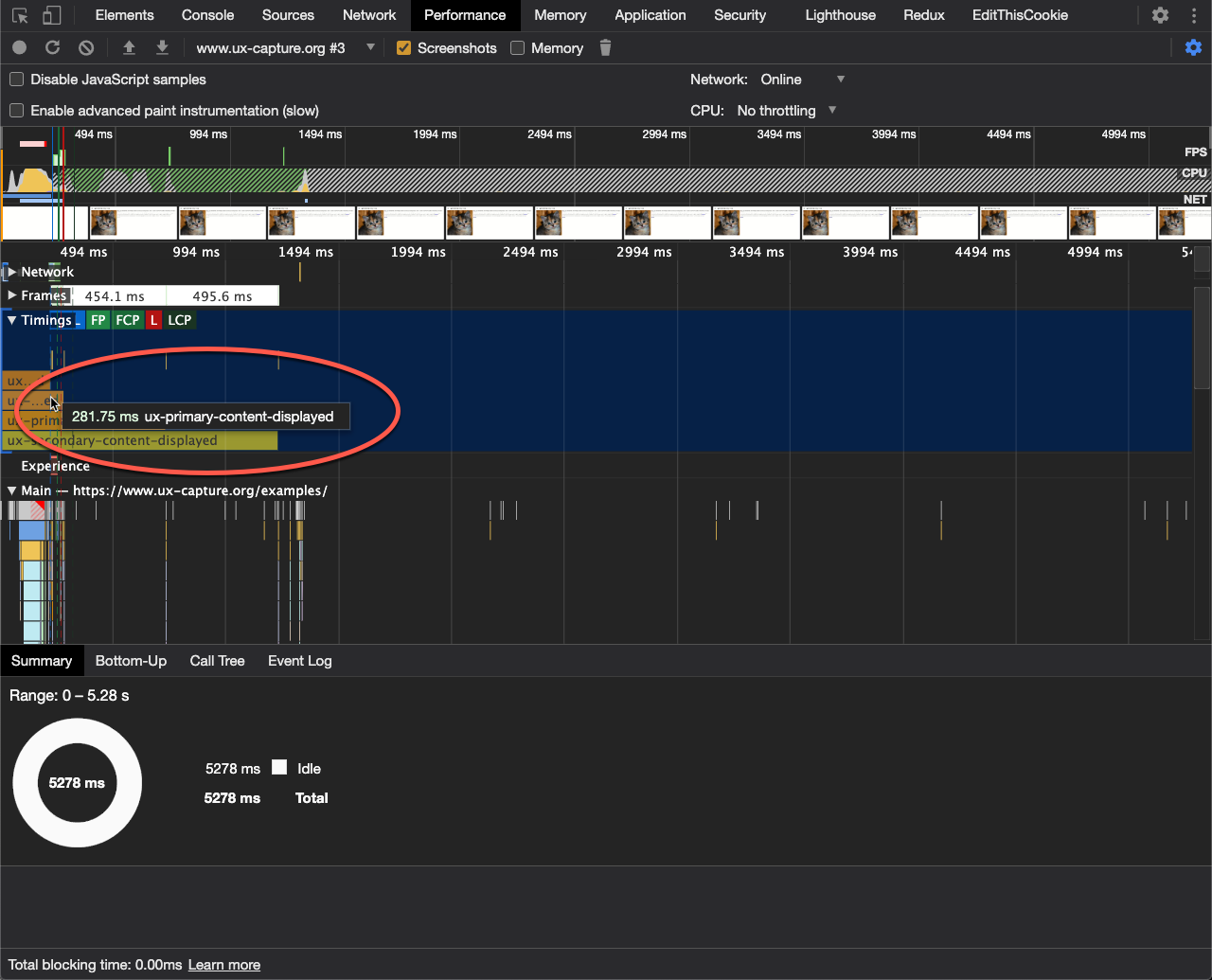This screenshot has width=1212, height=980.
Task: Check Disable JavaScript samples
Action: pyautogui.click(x=17, y=80)
